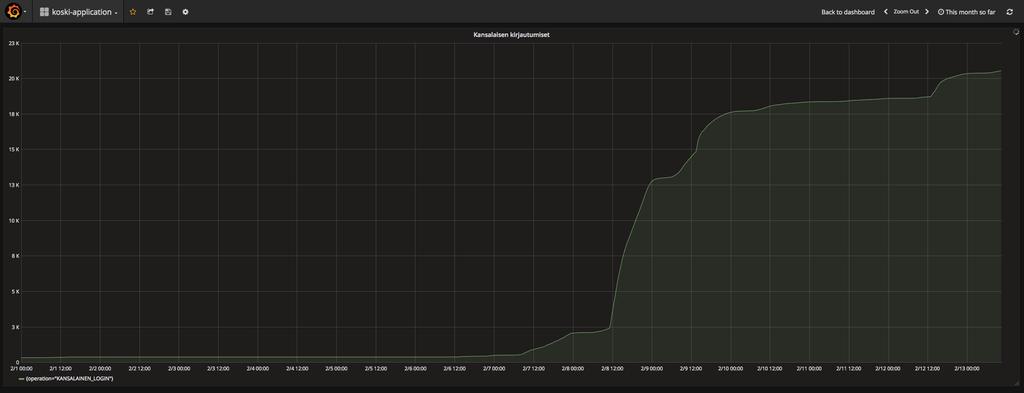Toggle the KANSALAINEN_LOGIN legend series
This screenshot has height=393, width=1024.
pyautogui.click(x=69, y=379)
